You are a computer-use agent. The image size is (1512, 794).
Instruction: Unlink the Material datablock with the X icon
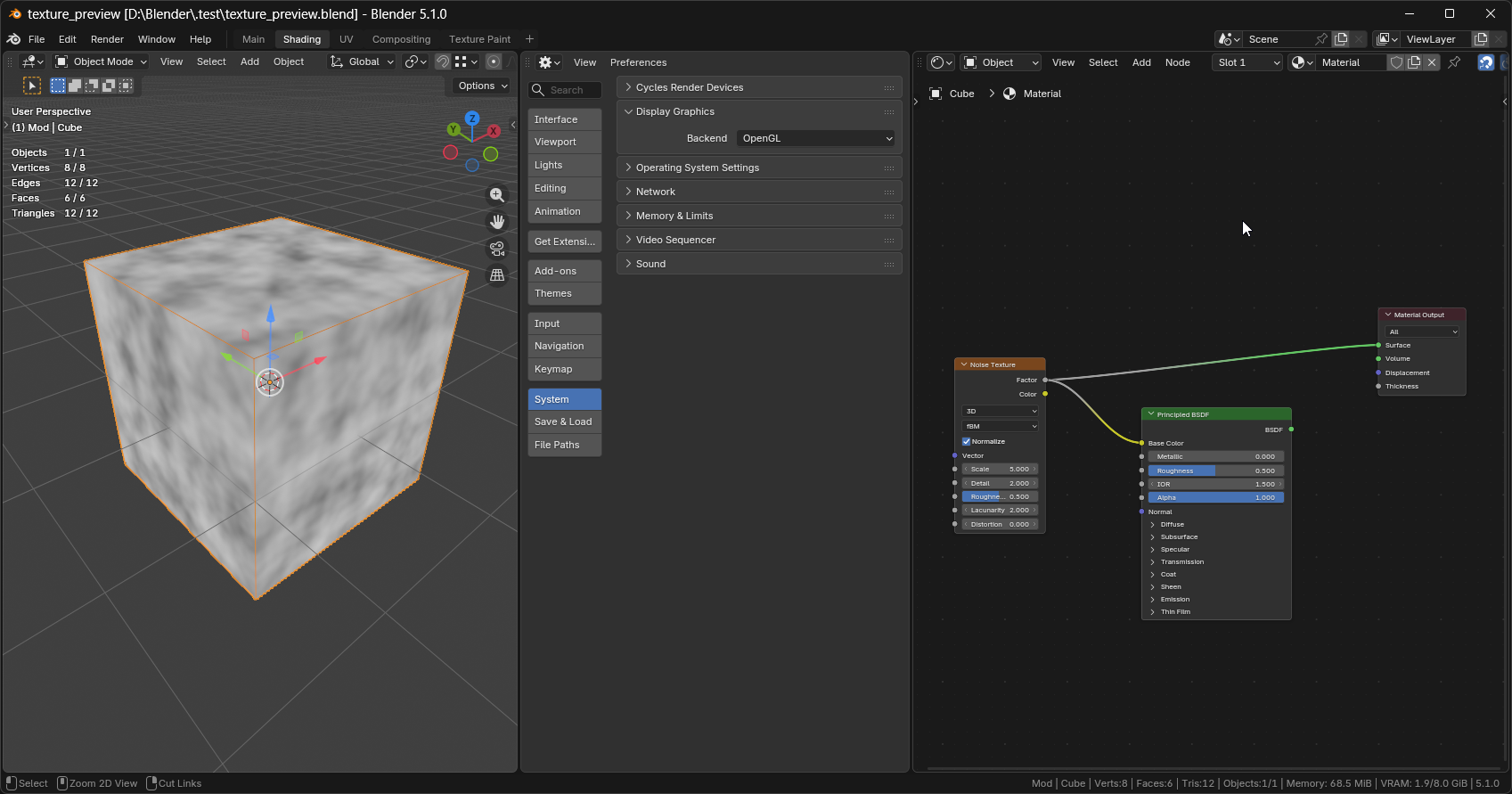tap(1432, 62)
